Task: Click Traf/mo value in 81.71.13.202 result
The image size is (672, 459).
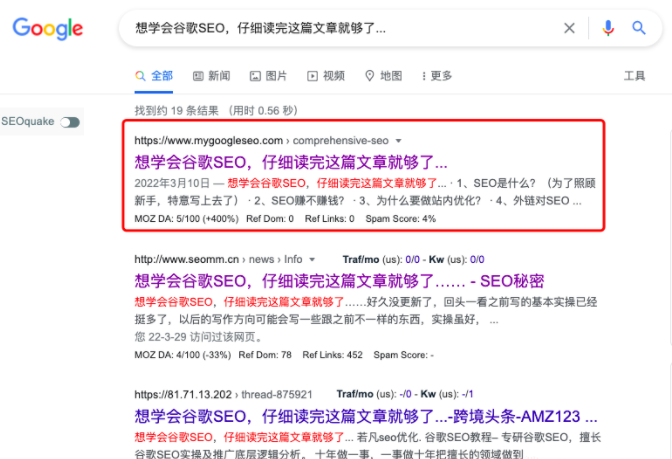Action: point(405,394)
